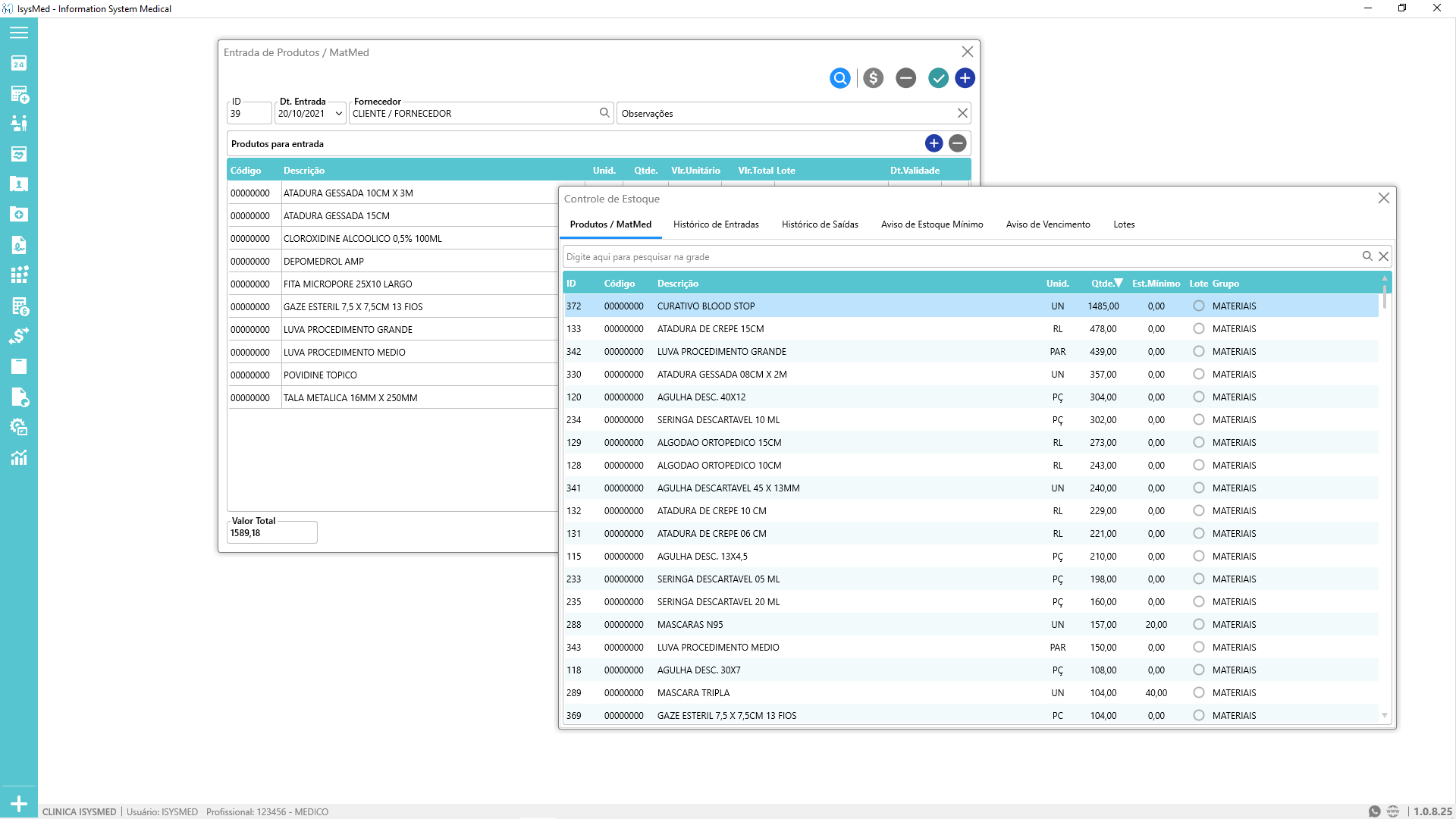Toggle sort arrow on Qtde. column header
The height and width of the screenshot is (819, 1456).
click(1118, 283)
